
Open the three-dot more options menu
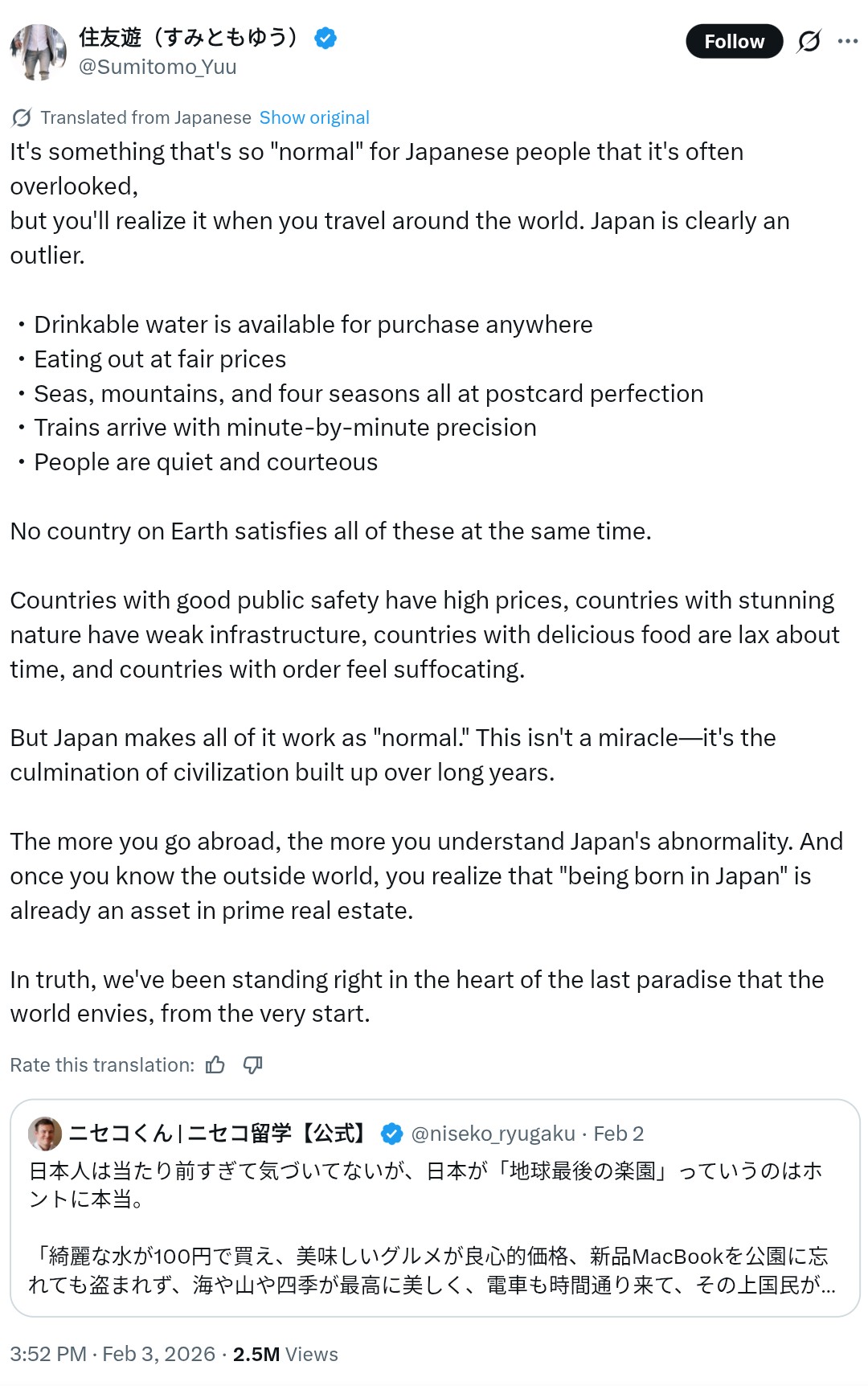(x=847, y=41)
